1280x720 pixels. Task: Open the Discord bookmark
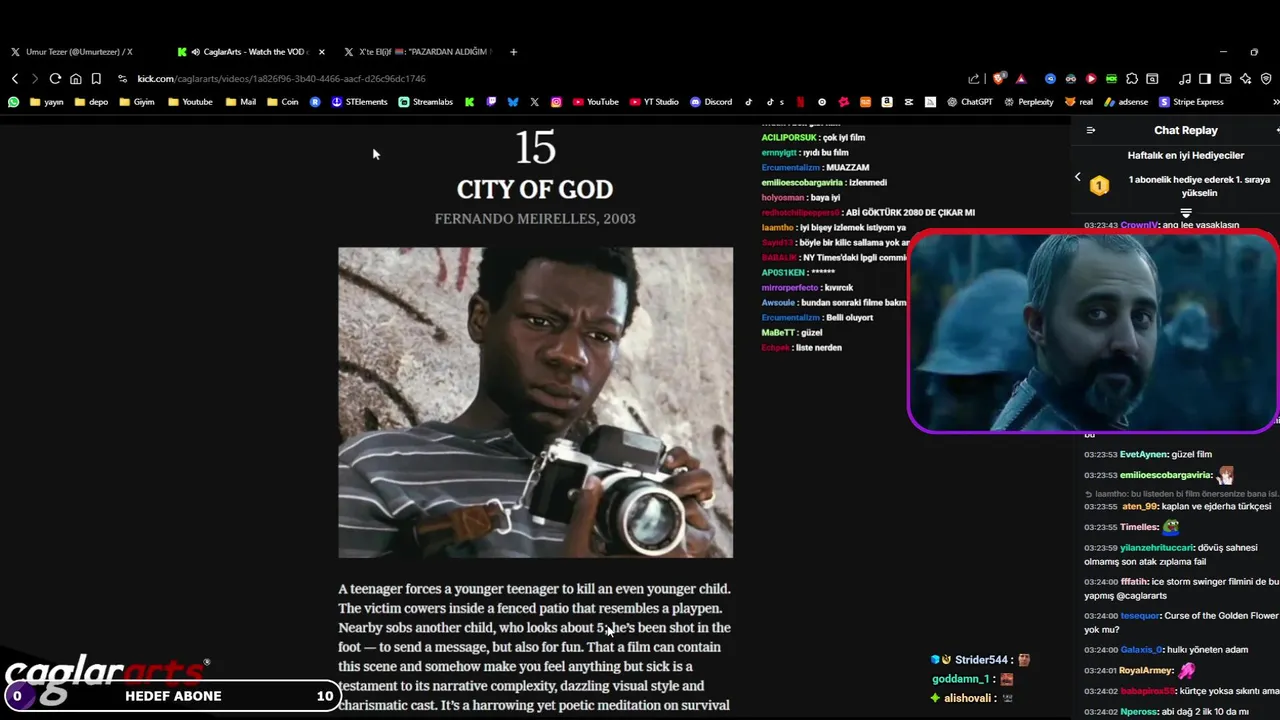(x=711, y=102)
